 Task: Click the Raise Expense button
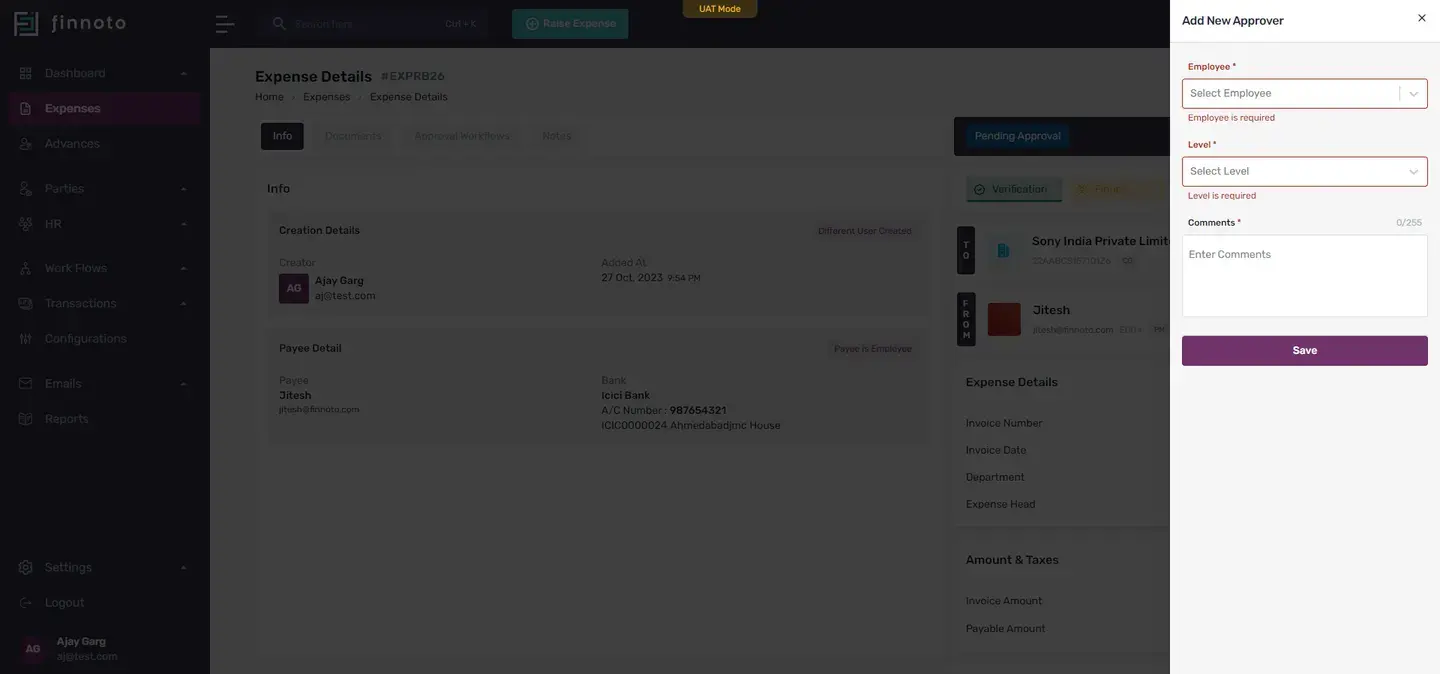tap(570, 24)
